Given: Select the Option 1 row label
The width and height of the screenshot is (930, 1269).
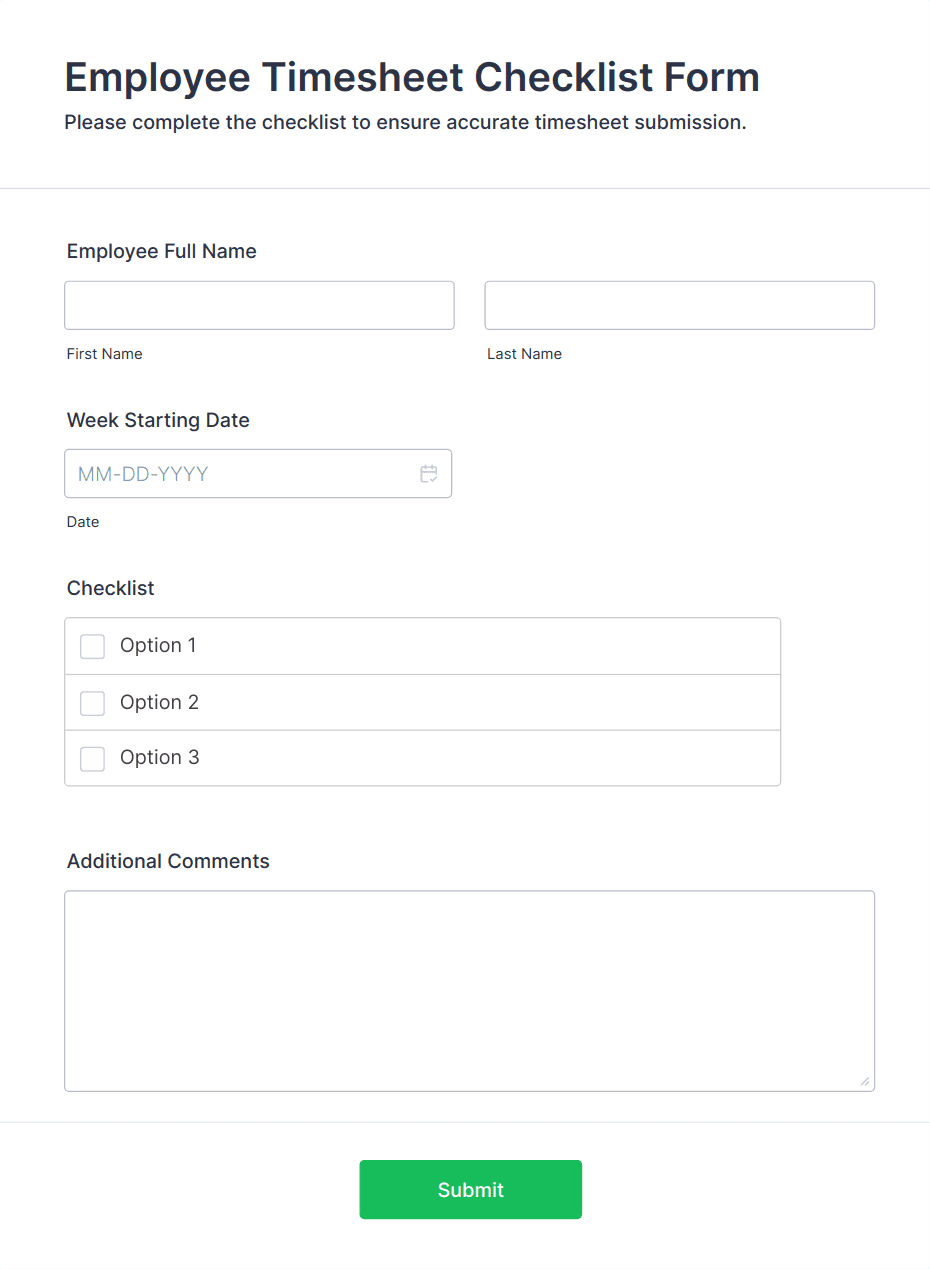Looking at the screenshot, I should coord(158,646).
